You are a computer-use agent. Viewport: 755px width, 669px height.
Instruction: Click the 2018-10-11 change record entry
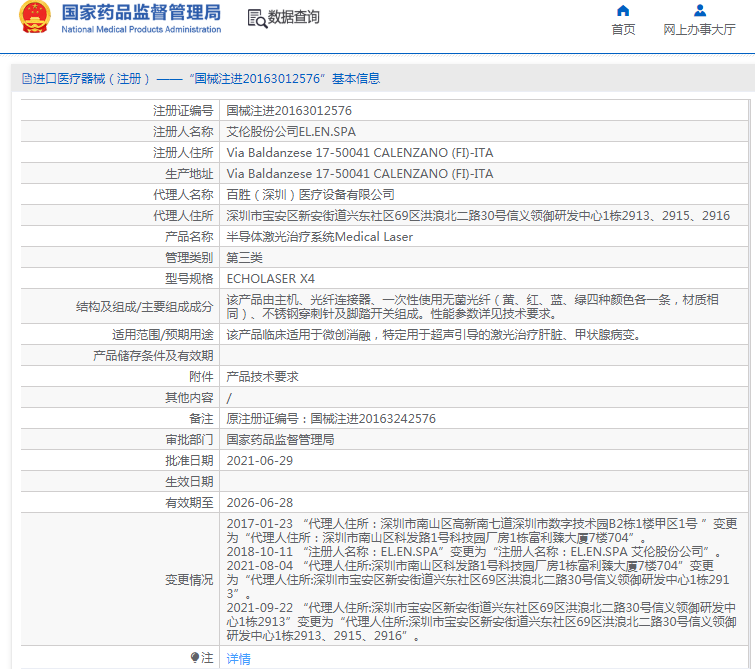pos(474,551)
